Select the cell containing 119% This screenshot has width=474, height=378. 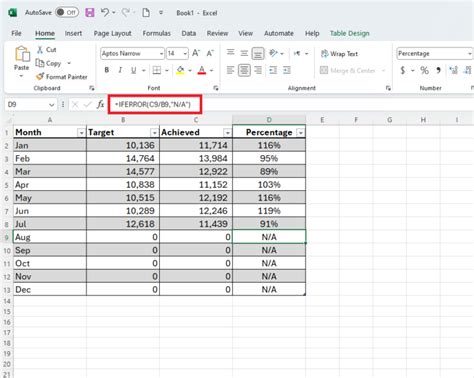269,211
